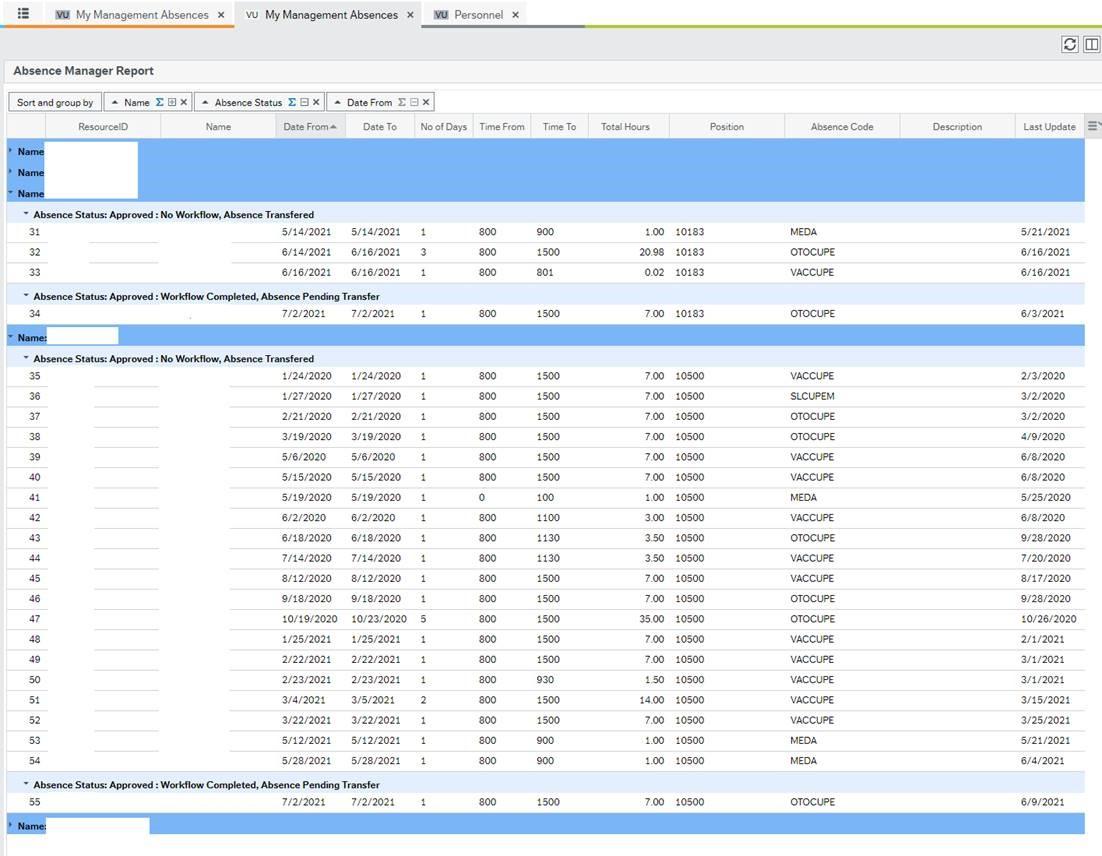
Task: Switch to the Personnel tab
Action: pyautogui.click(x=478, y=15)
